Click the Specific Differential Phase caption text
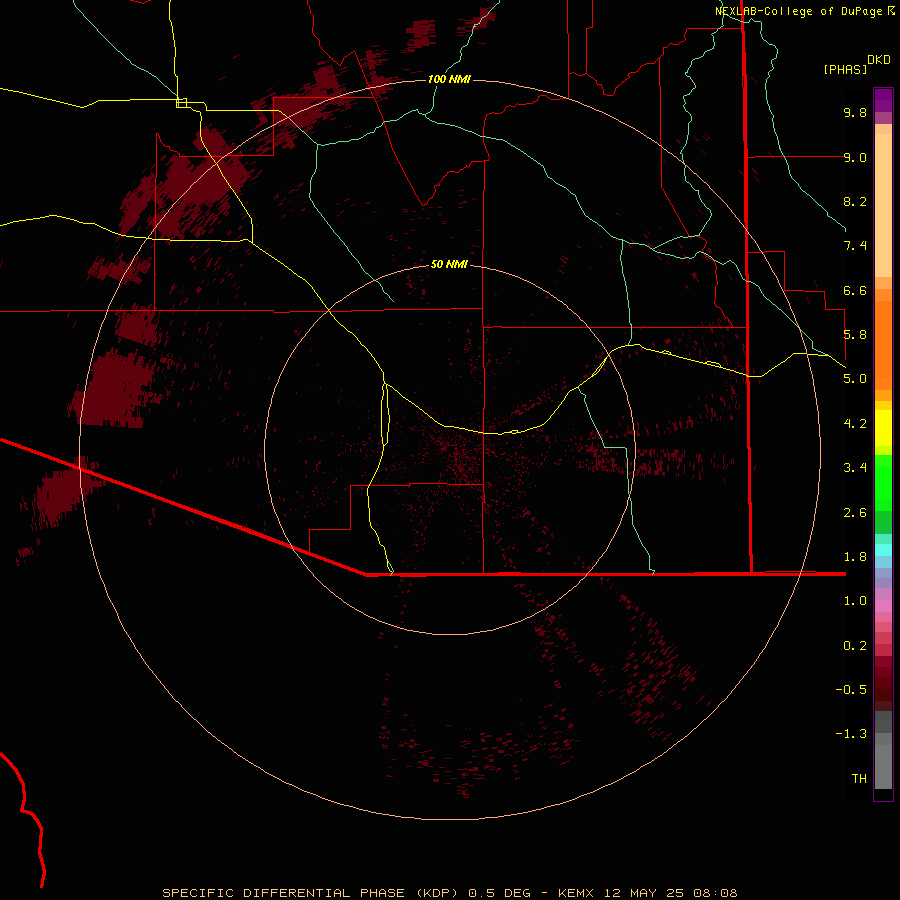Image resolution: width=900 pixels, height=900 pixels. [450, 893]
